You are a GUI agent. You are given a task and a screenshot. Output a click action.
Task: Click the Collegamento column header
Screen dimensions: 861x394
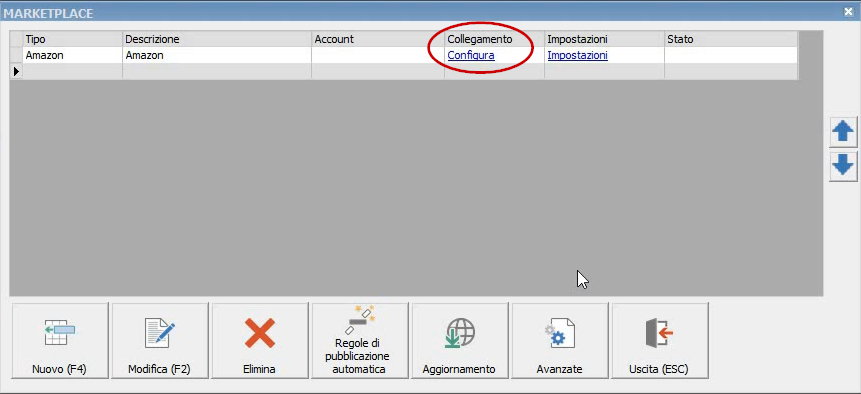coord(494,40)
